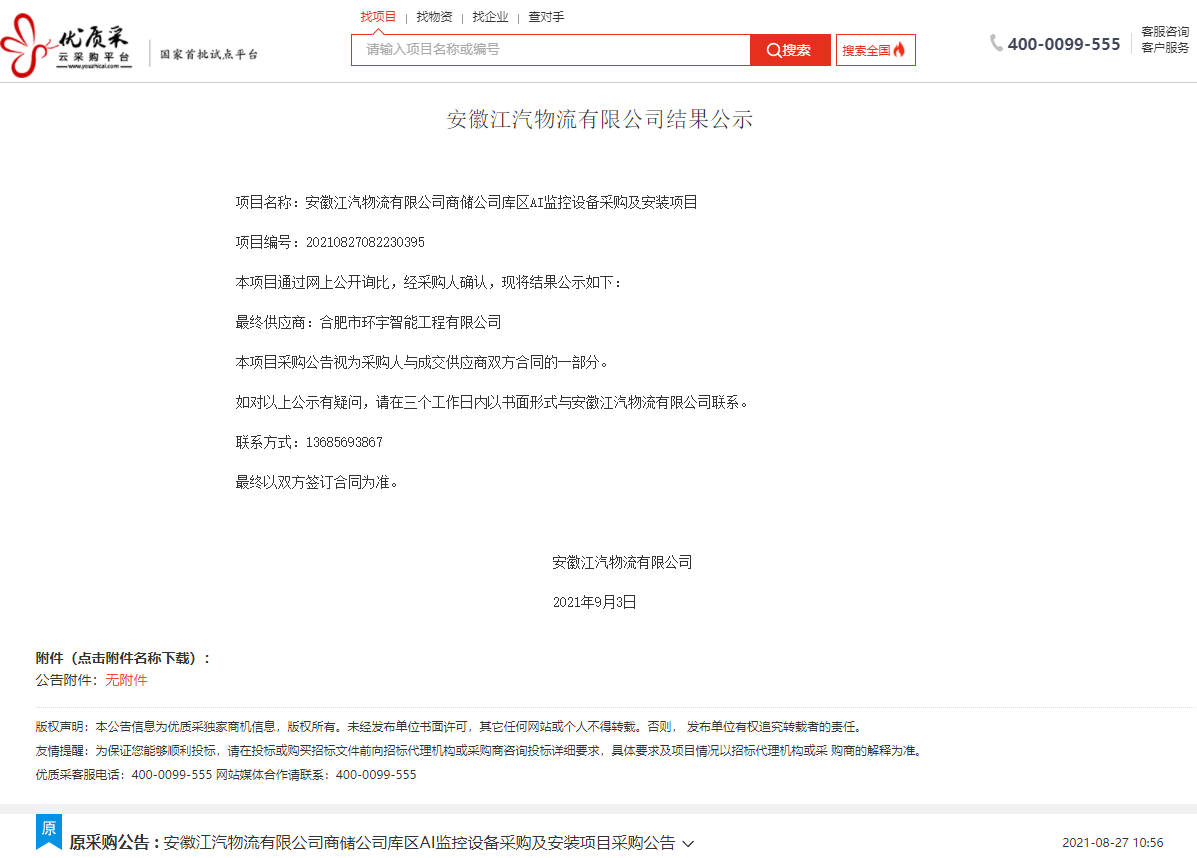Screen dimensions: 1197x858
Task: Go to the 查对手 tab
Action: (546, 16)
